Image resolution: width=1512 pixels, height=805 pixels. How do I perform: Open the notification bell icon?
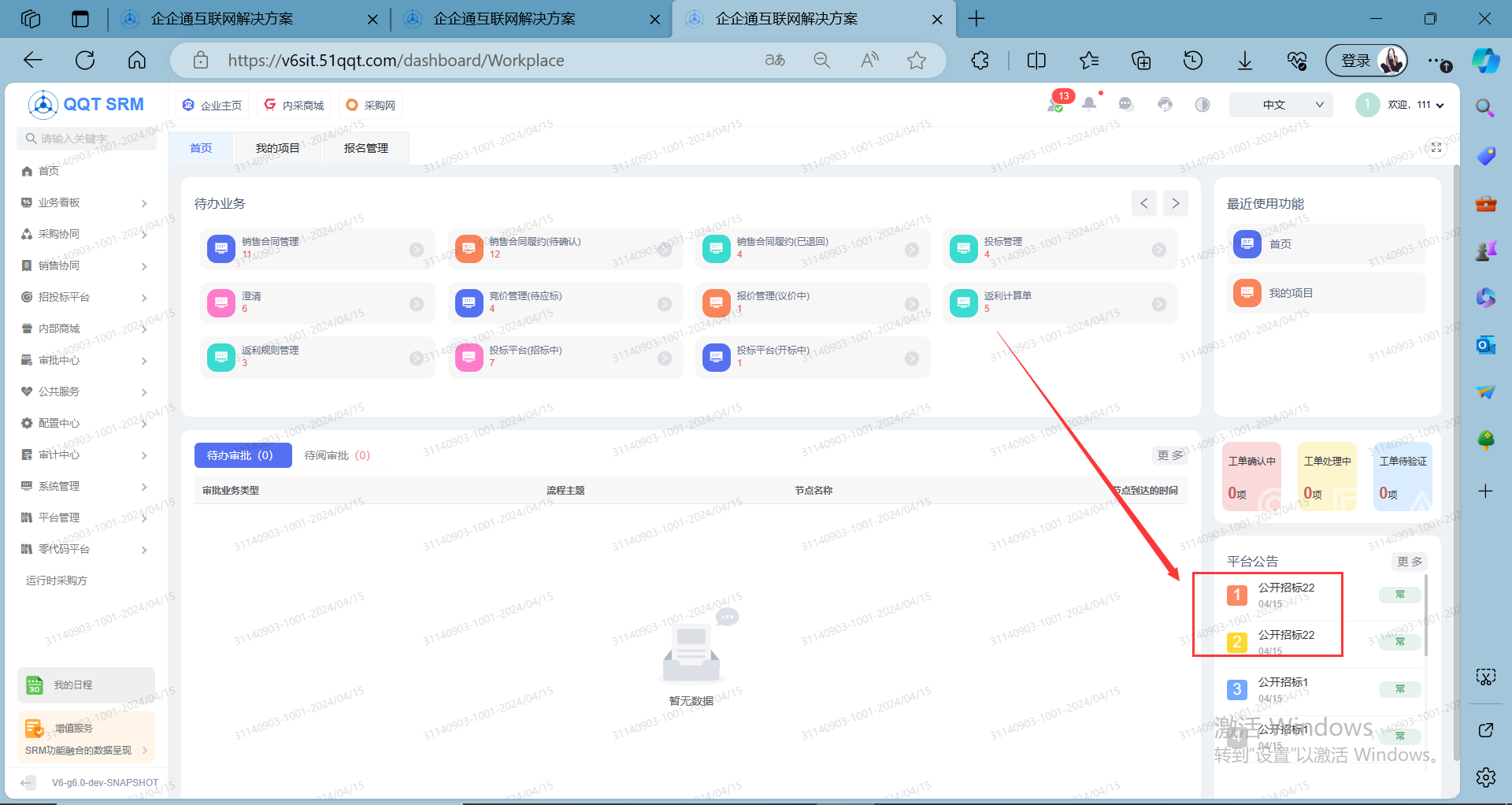click(1090, 104)
